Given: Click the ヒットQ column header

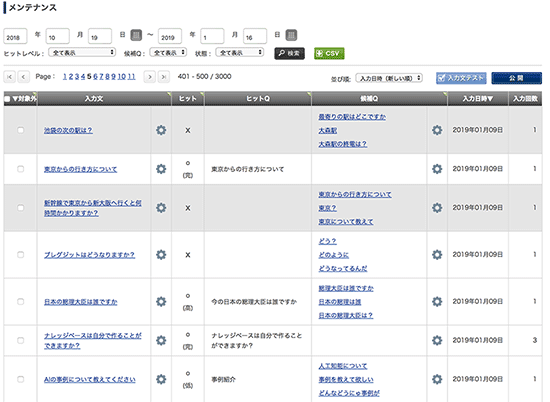Looking at the screenshot, I should click(258, 99).
